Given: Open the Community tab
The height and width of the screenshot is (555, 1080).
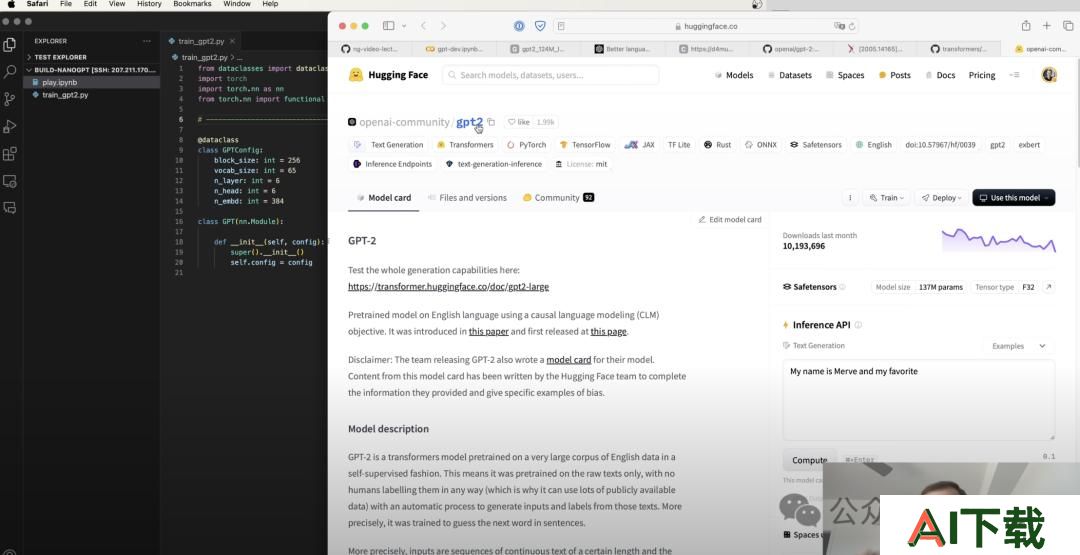Looking at the screenshot, I should coord(558,198).
